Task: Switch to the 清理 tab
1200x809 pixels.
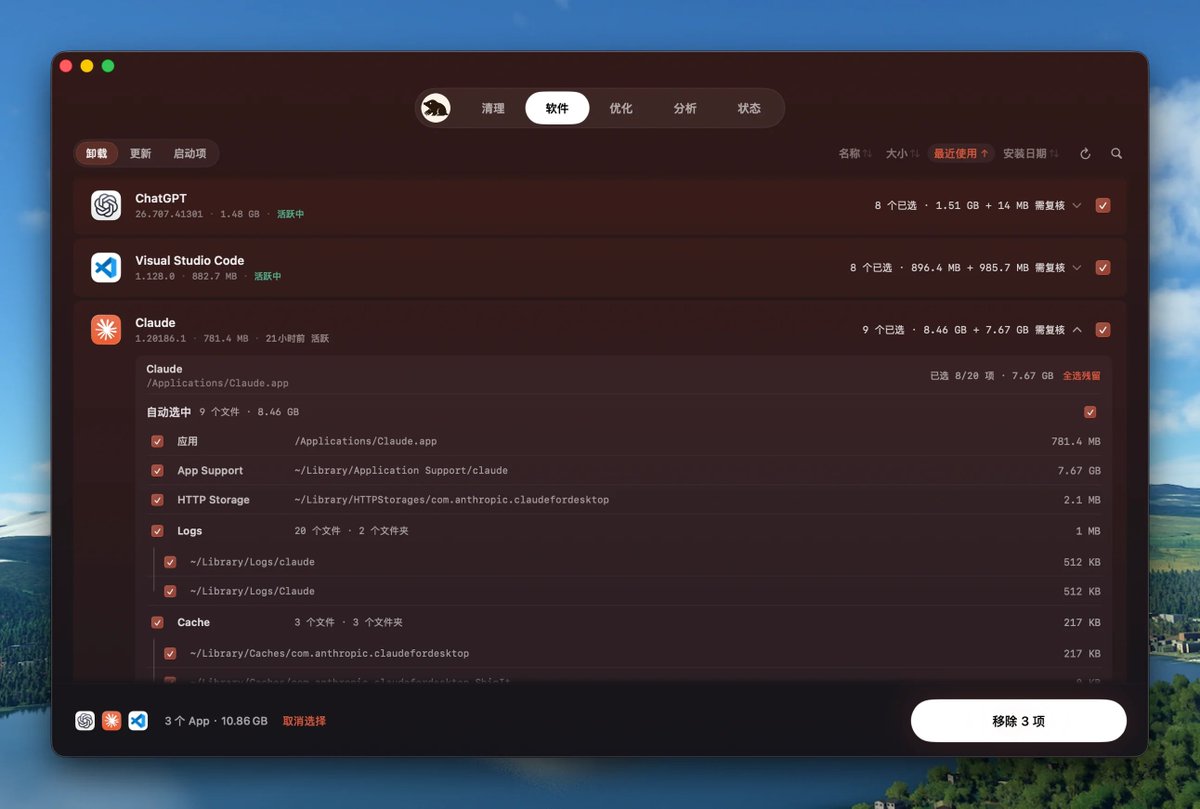Action: click(x=493, y=108)
